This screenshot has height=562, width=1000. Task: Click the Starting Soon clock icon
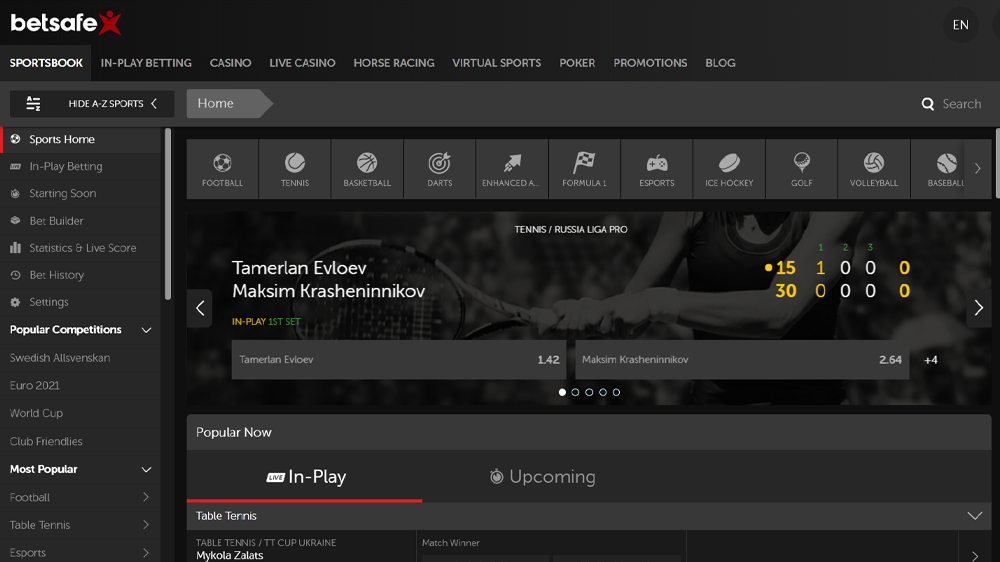(15, 193)
